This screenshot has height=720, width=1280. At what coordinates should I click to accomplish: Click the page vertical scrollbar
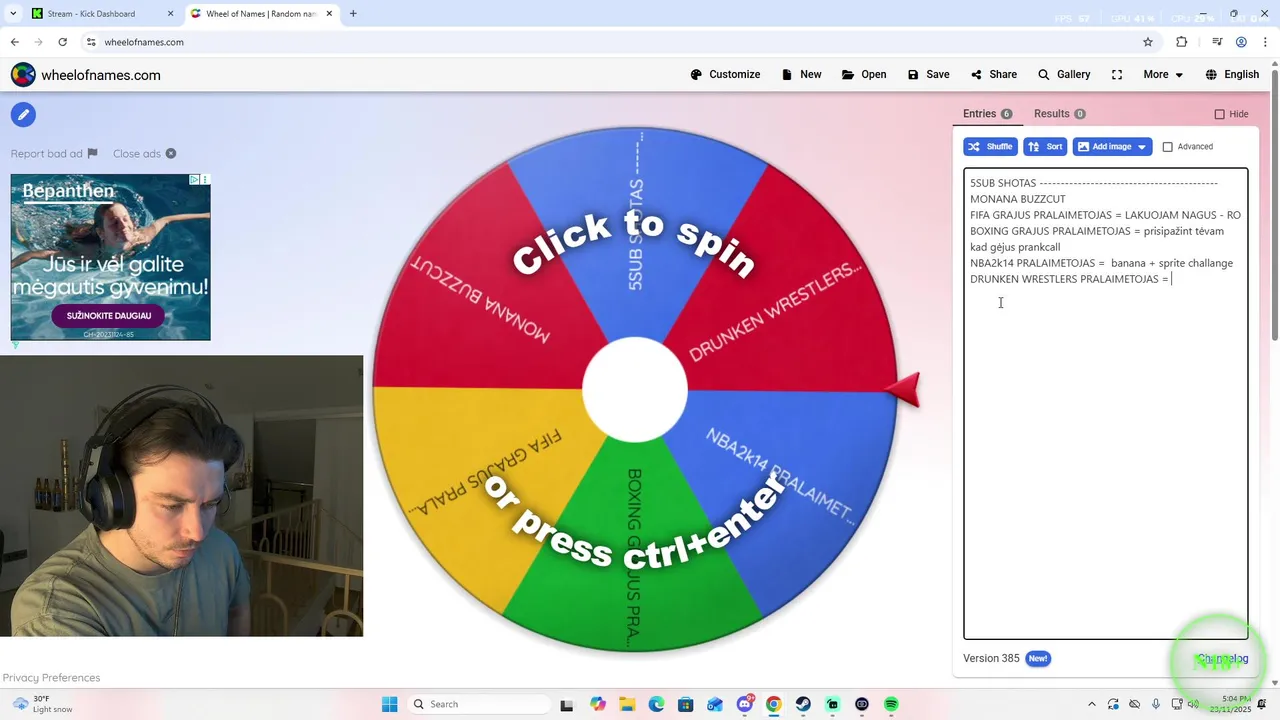[1274, 206]
